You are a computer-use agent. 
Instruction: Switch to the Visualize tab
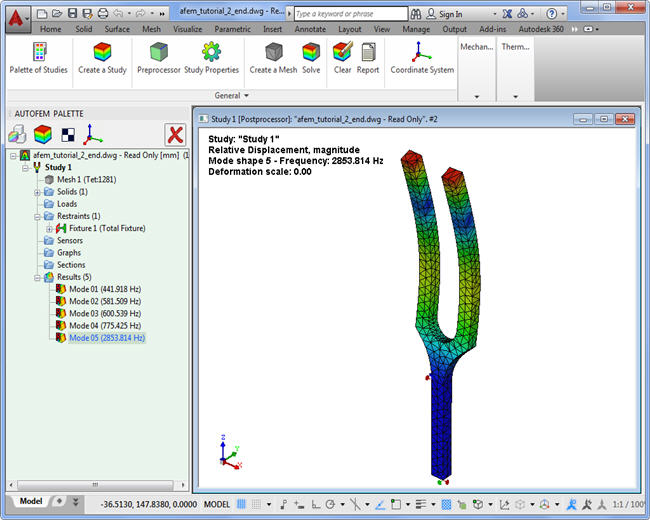188,29
